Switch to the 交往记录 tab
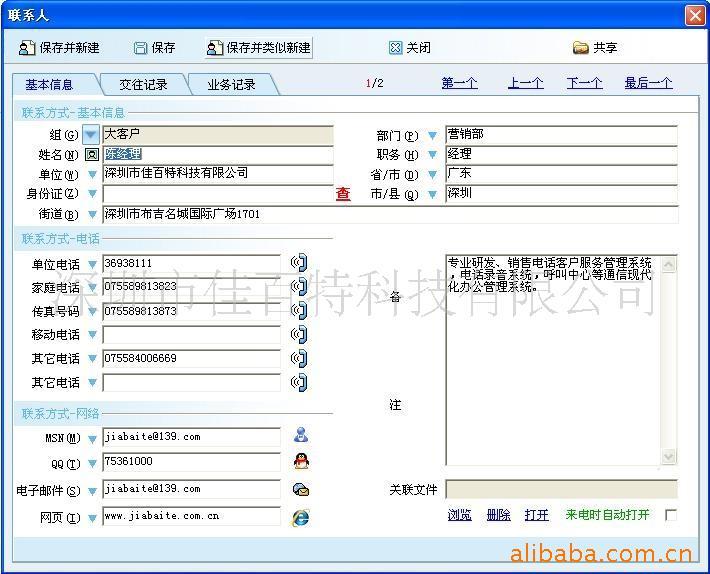Viewport: 710px width, 574px height. (x=143, y=84)
